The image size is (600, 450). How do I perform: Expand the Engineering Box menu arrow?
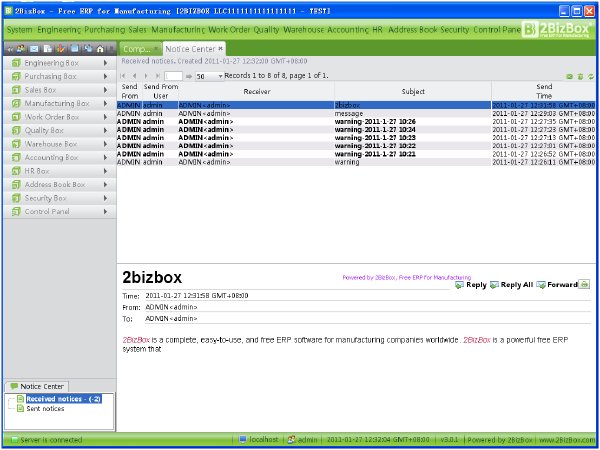pos(105,63)
